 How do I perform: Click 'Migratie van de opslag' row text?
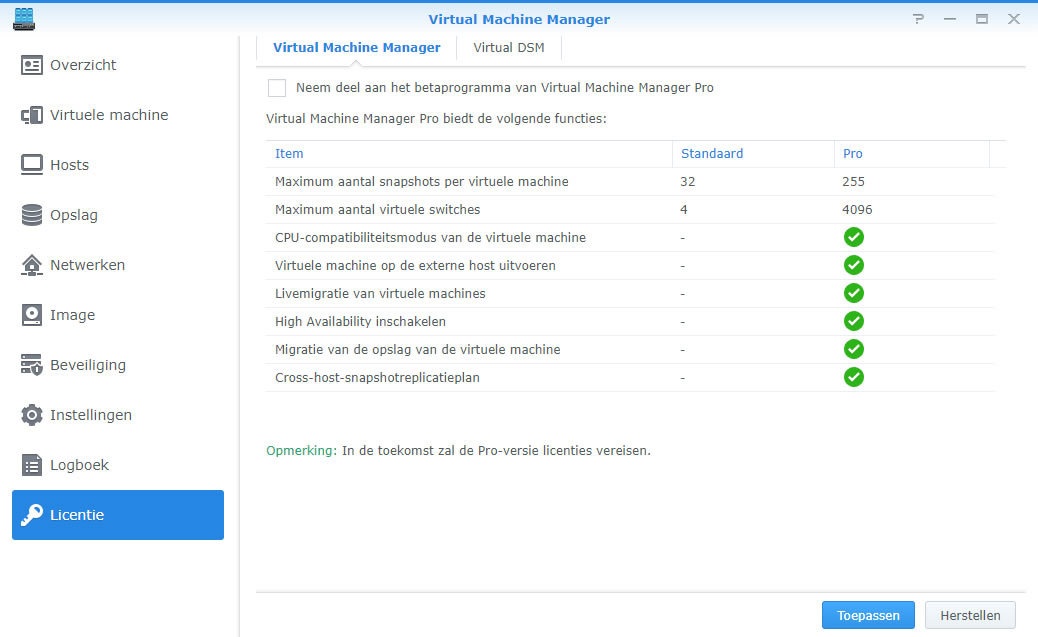tap(418, 349)
